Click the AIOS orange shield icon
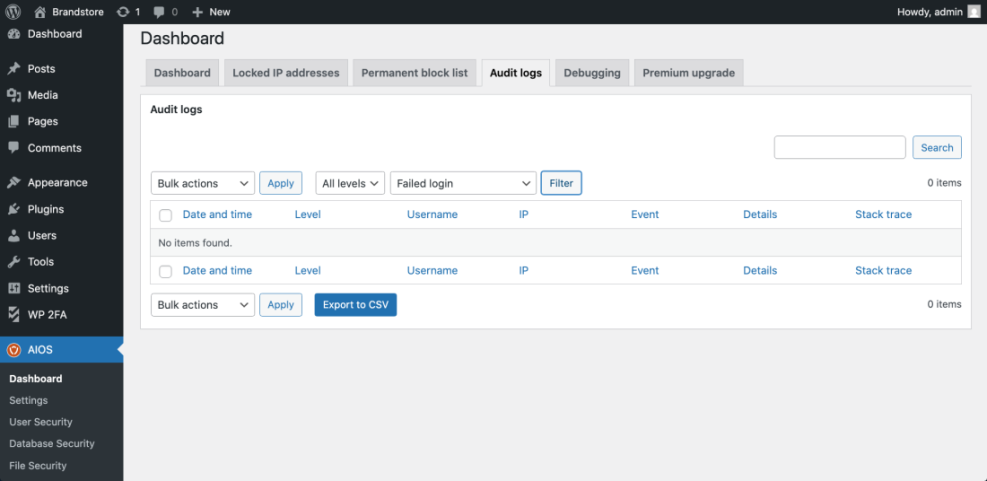987x481 pixels. point(14,350)
